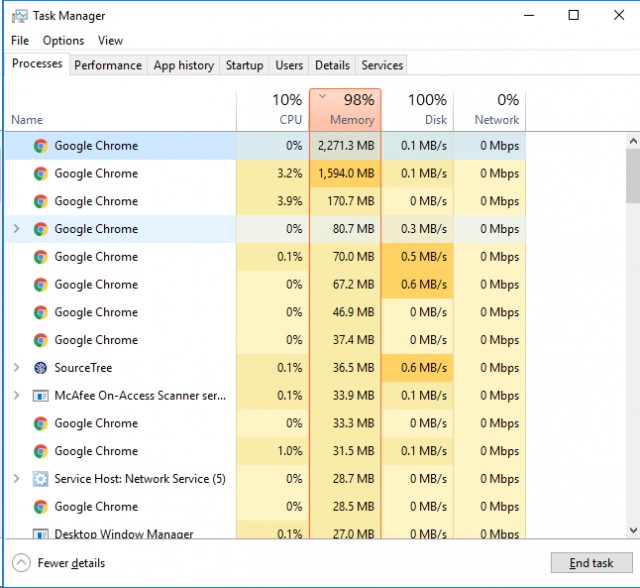The image size is (640, 588).
Task: Click the 0.3 MB/s disk value
Action: pos(424,229)
